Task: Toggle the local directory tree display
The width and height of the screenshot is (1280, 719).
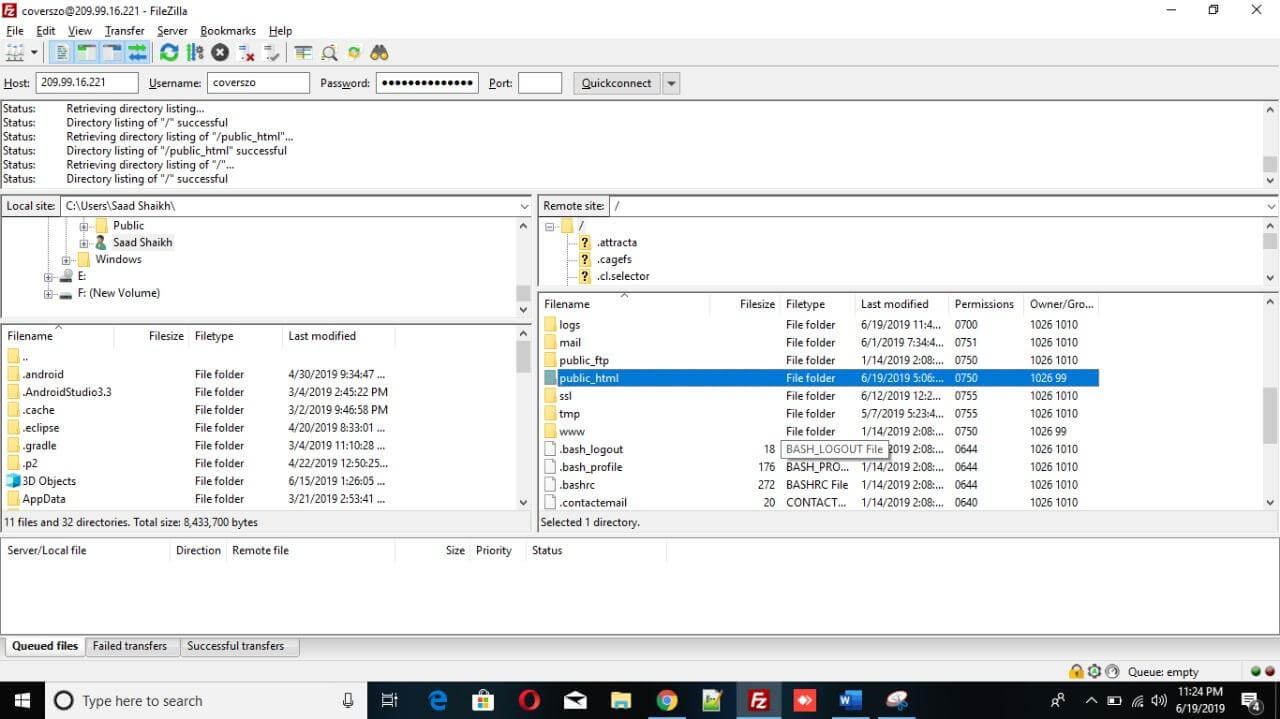Action: click(x=87, y=52)
